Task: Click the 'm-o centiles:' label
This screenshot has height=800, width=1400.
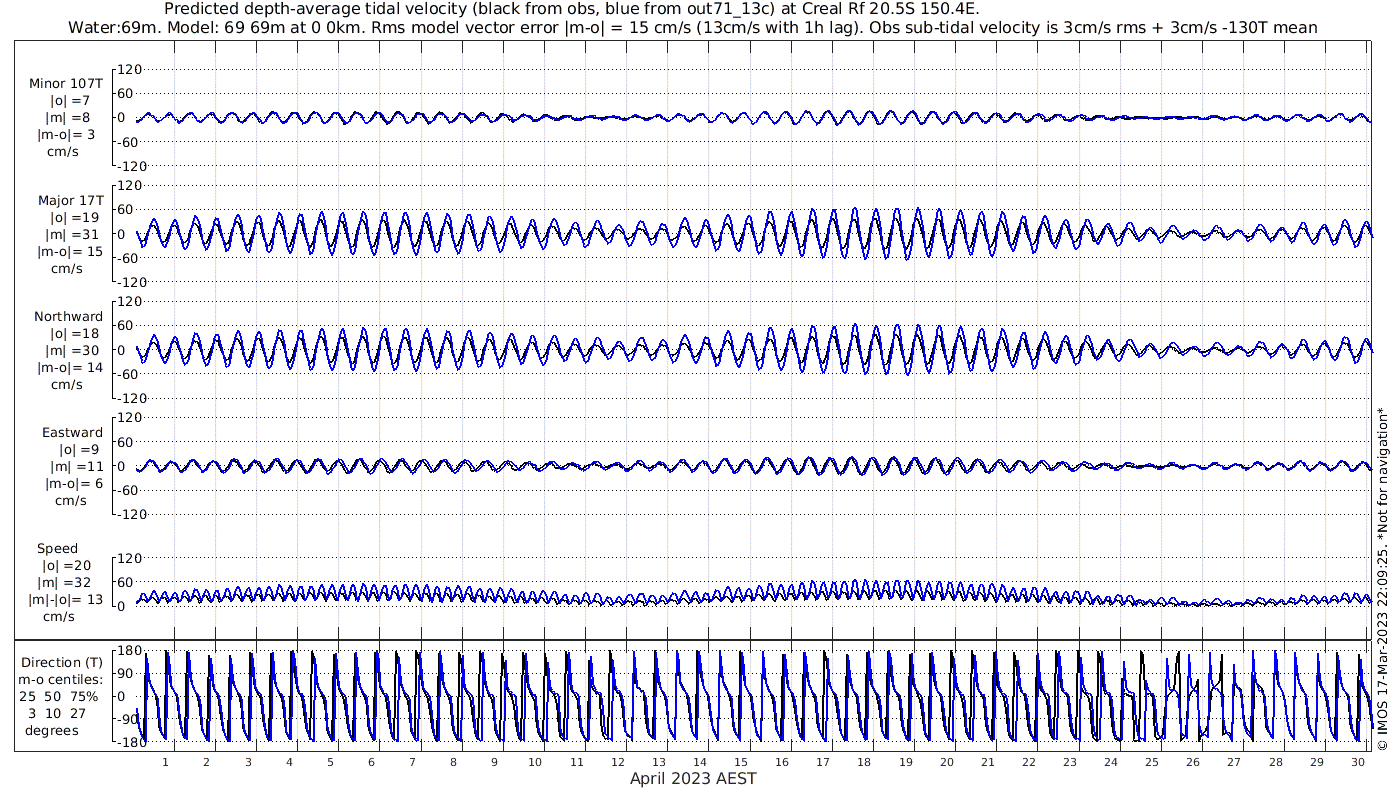Action: [62, 679]
